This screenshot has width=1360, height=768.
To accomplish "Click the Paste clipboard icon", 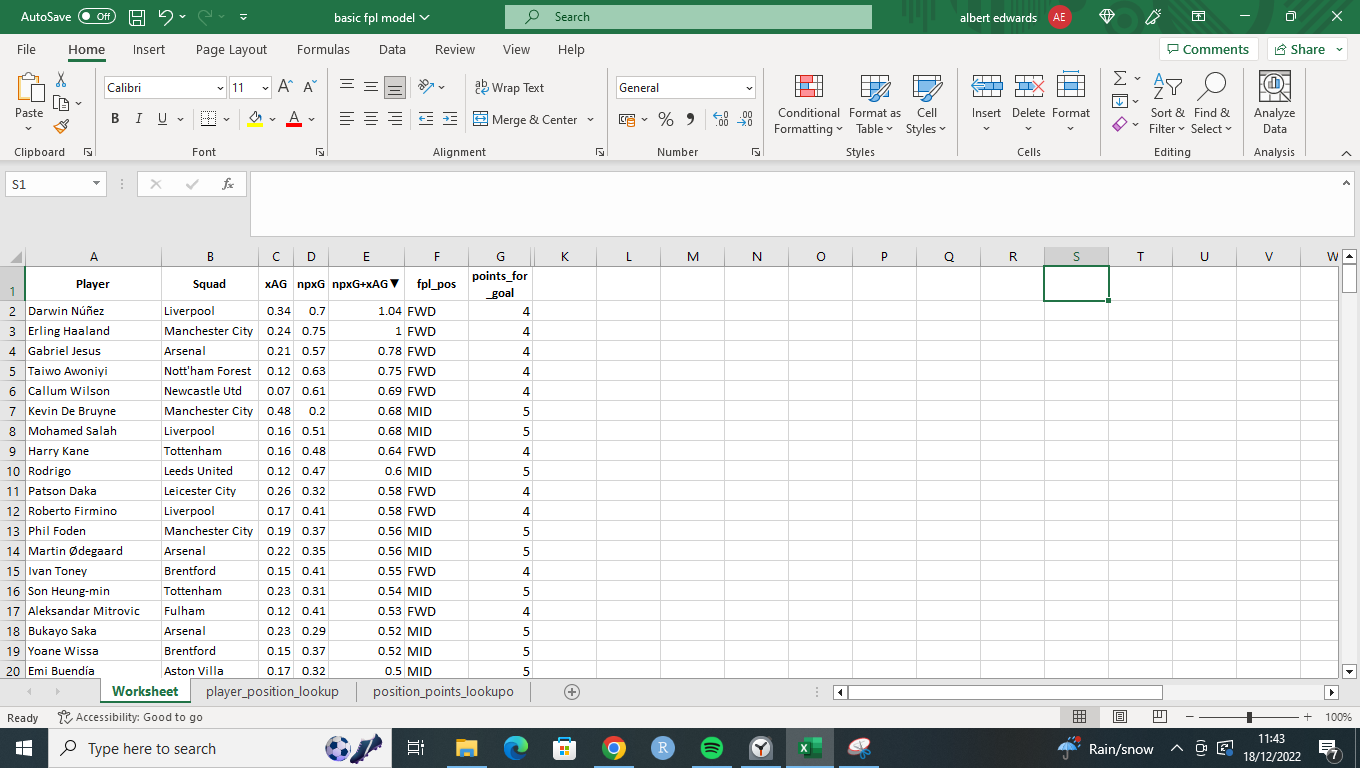I will (x=29, y=88).
